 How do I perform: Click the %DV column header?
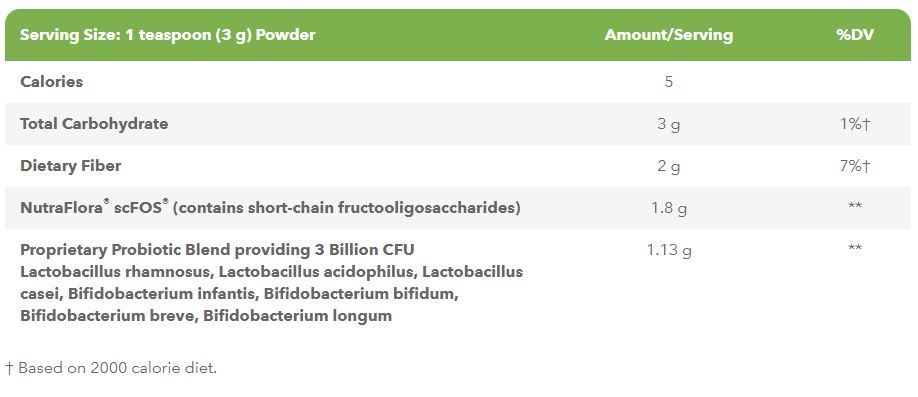(855, 35)
